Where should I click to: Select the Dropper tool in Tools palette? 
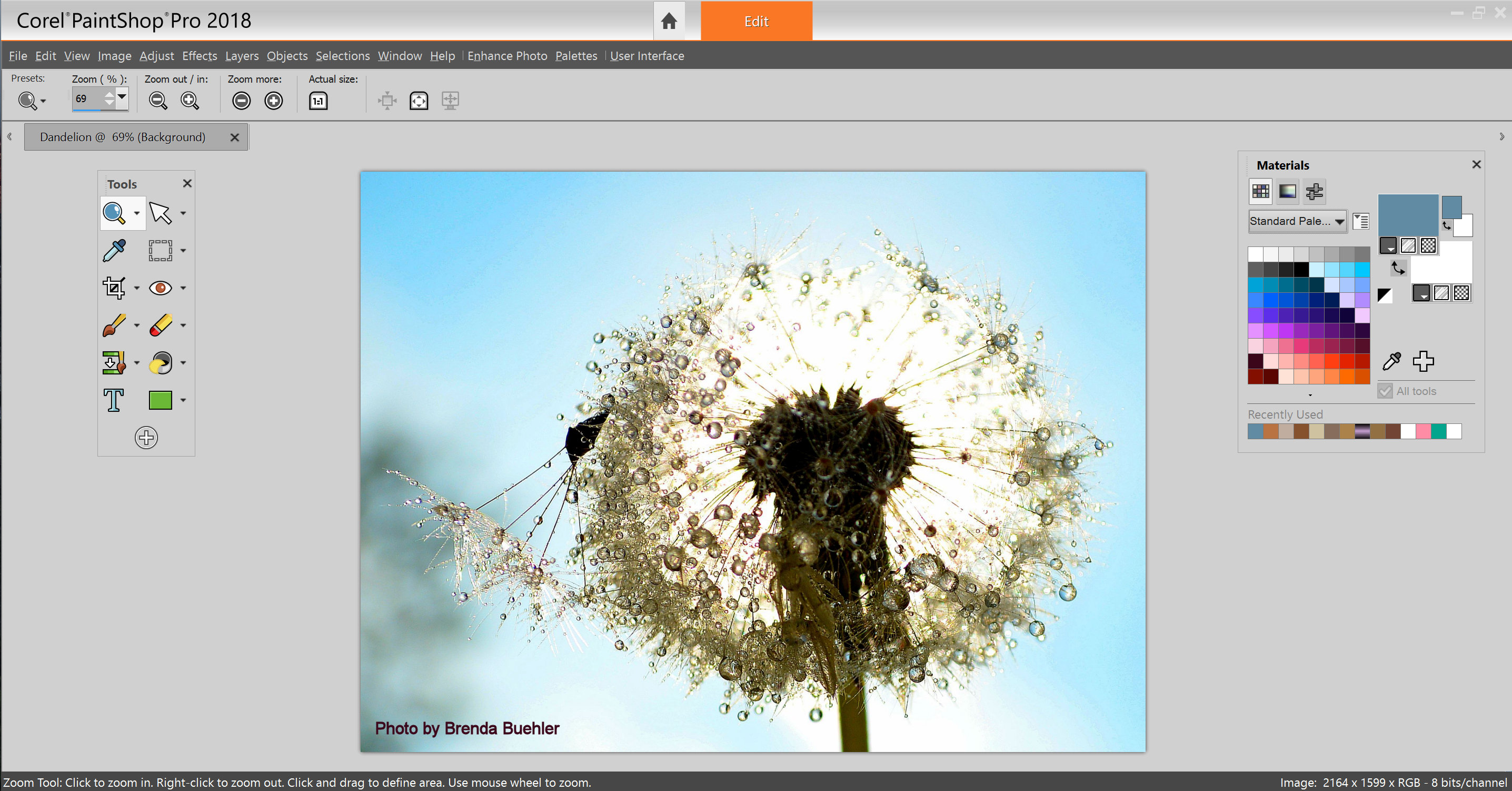[x=114, y=251]
